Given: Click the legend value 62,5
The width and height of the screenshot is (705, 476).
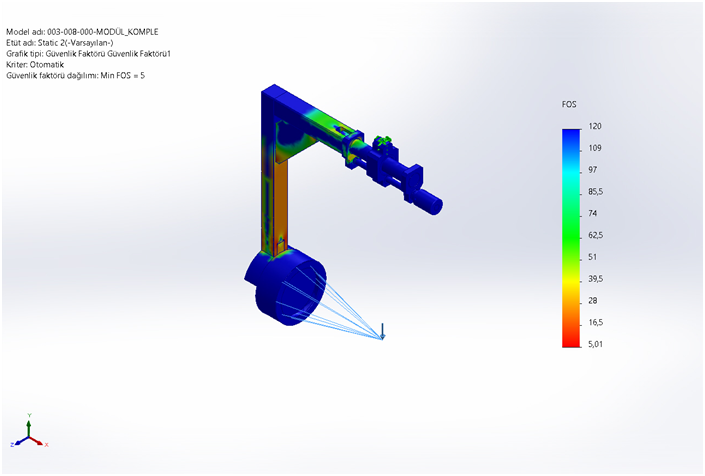Looking at the screenshot, I should [x=595, y=235].
